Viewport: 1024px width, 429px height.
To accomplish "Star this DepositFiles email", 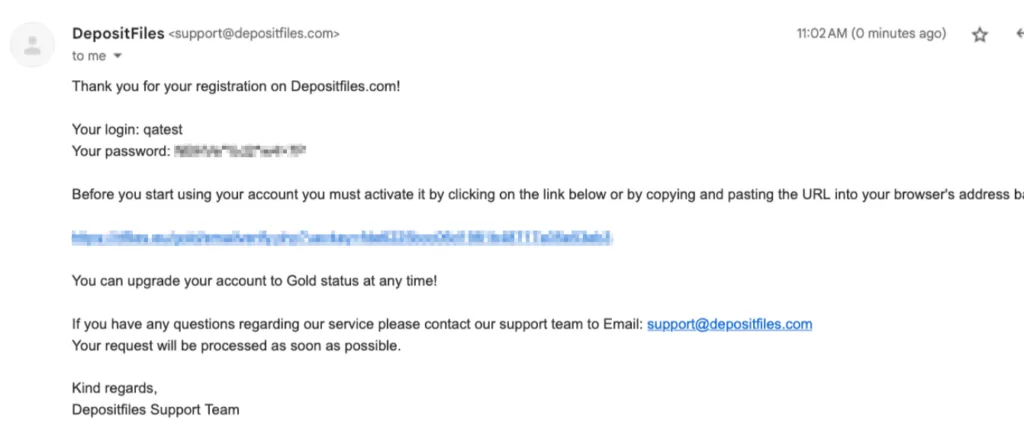I will tap(980, 35).
